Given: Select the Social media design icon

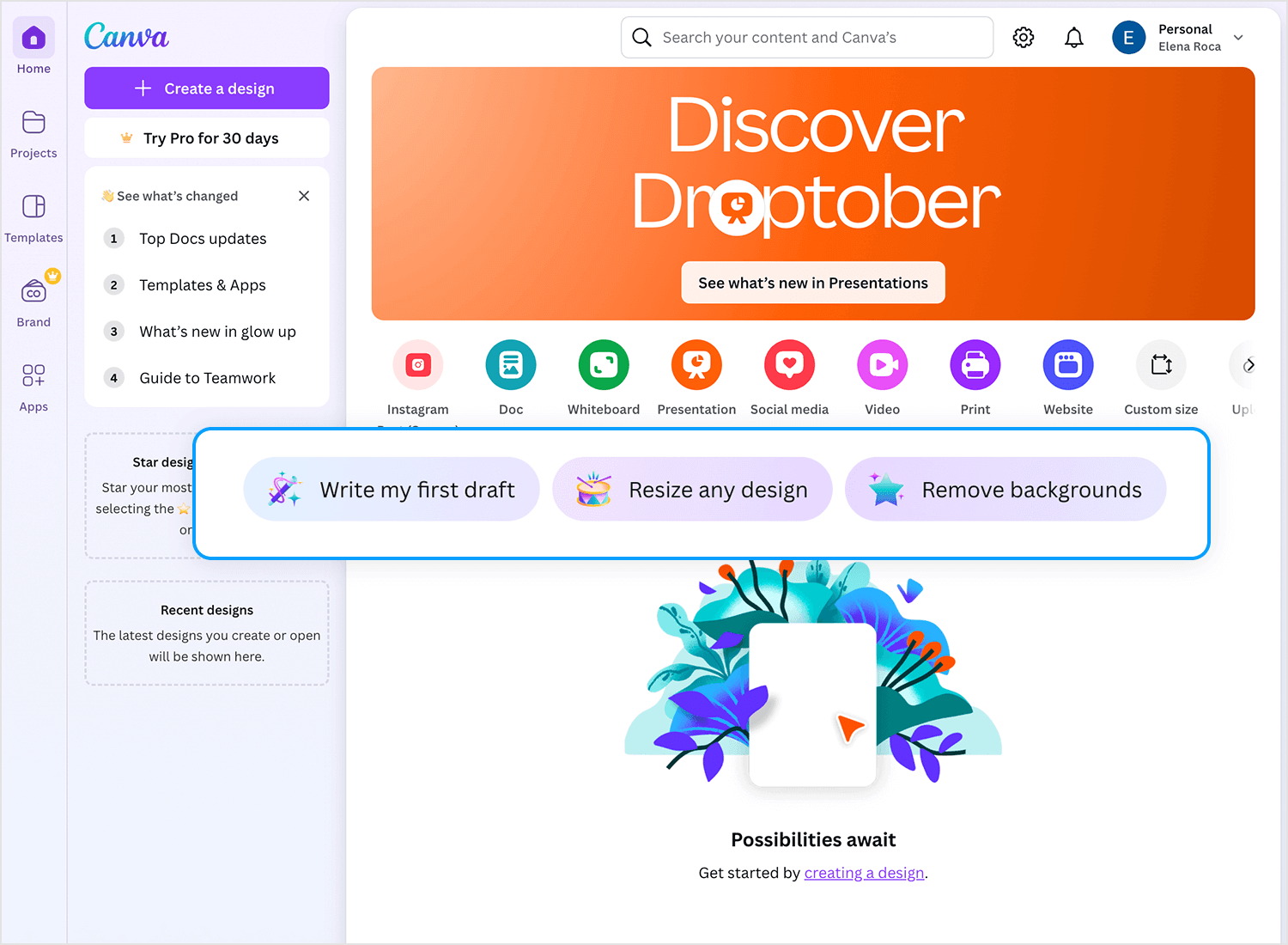Looking at the screenshot, I should tap(789, 365).
